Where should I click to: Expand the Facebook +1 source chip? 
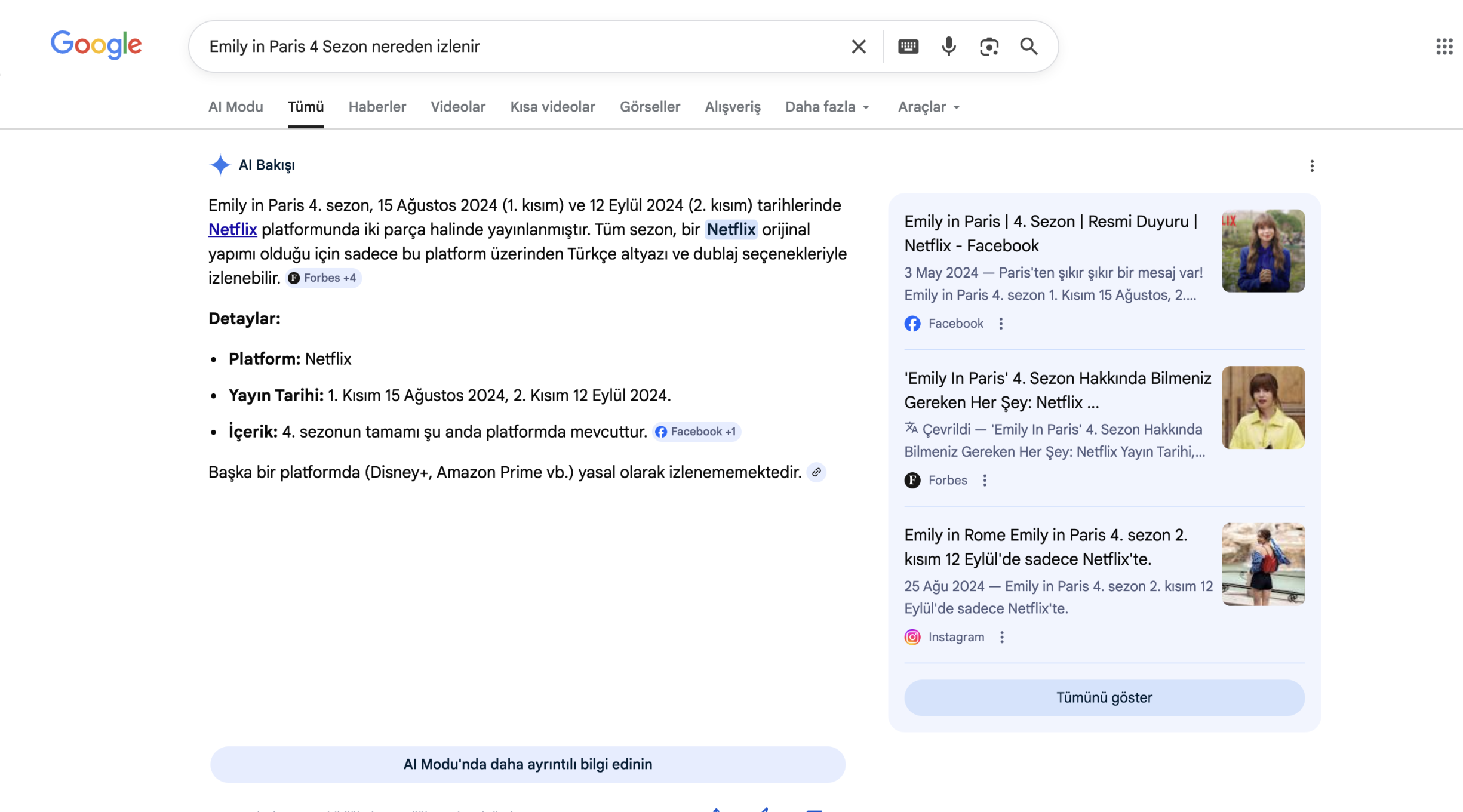pyautogui.click(x=697, y=432)
